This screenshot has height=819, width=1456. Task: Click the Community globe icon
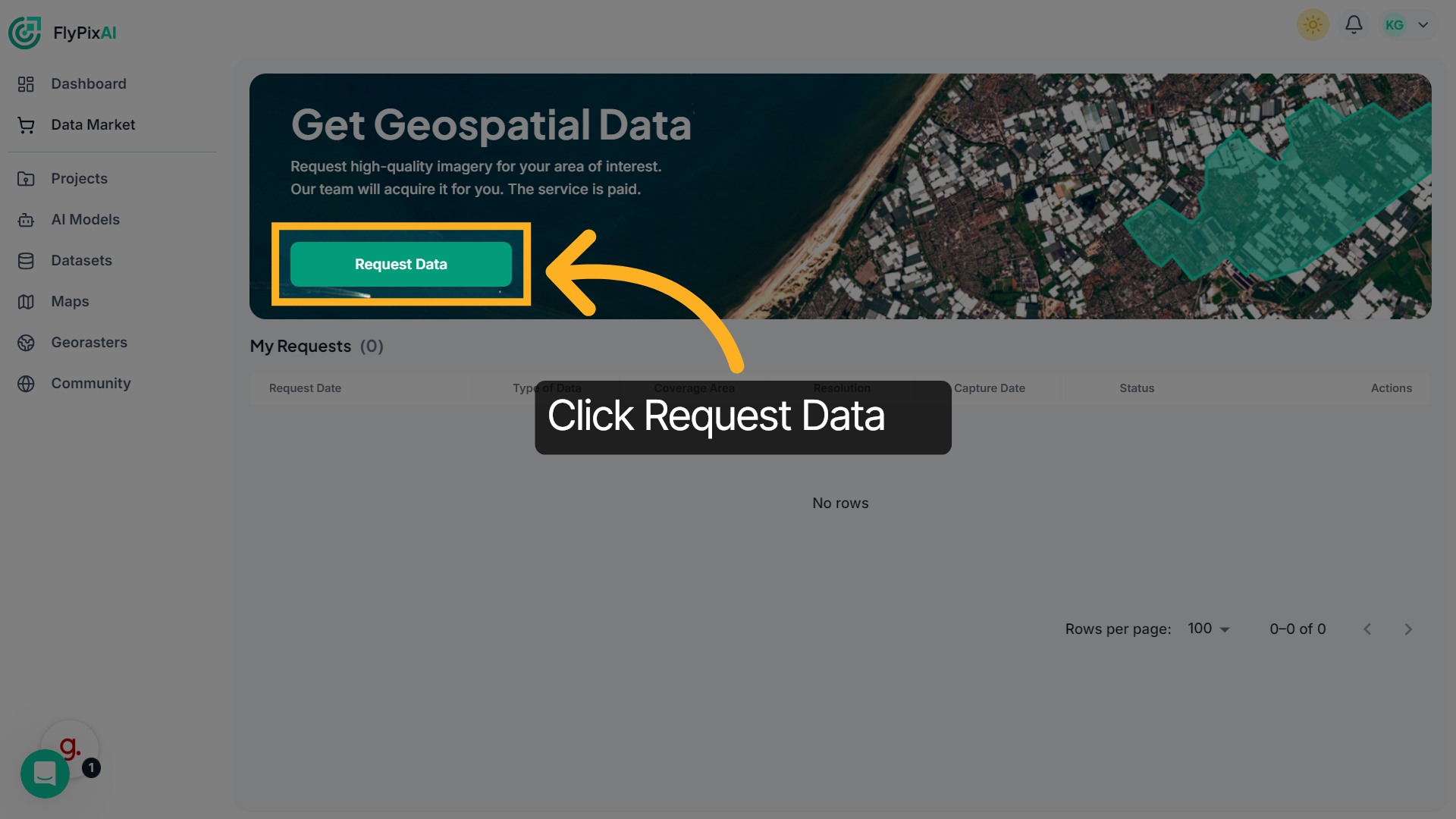(x=26, y=384)
